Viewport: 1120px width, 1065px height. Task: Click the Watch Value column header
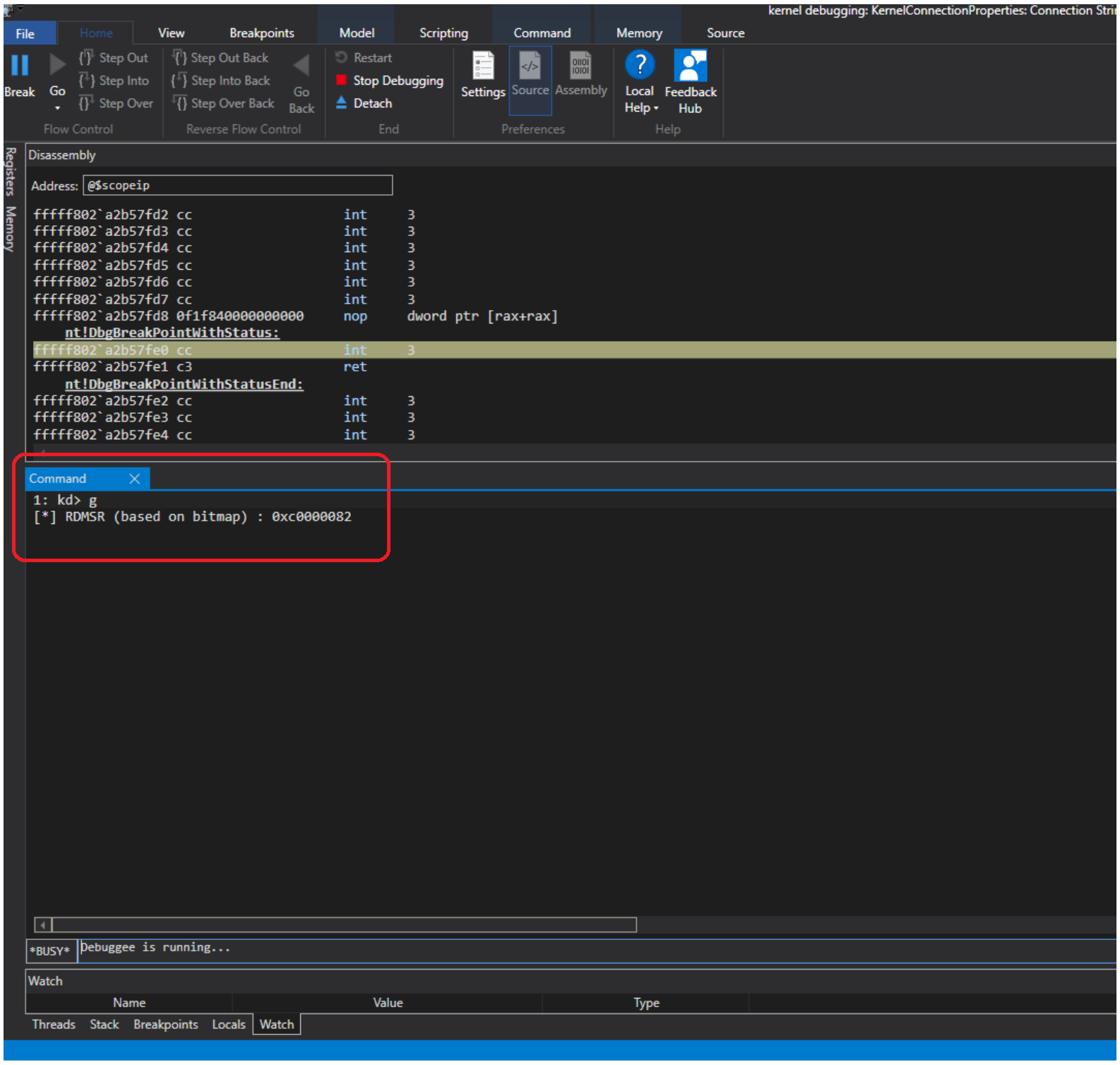(388, 1004)
